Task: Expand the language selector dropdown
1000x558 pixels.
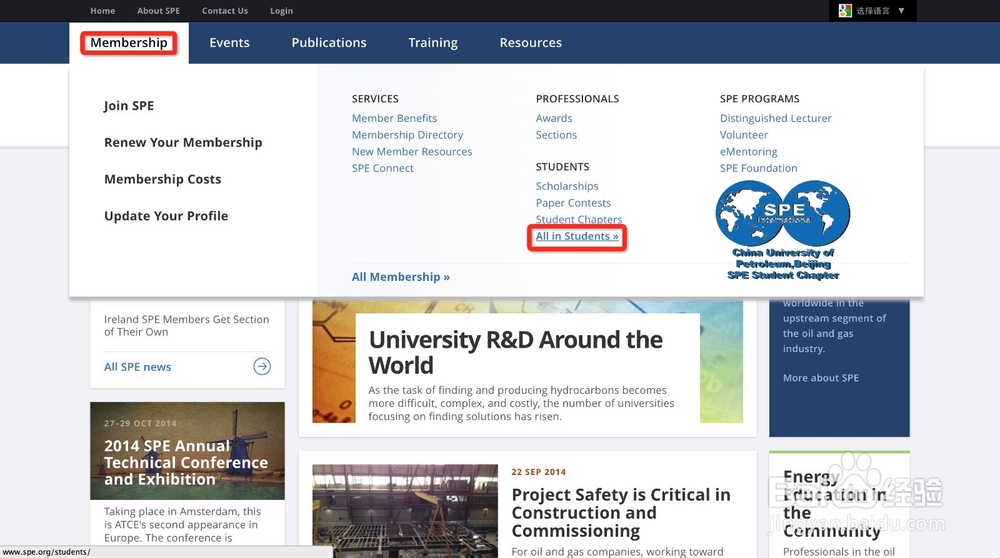Action: pyautogui.click(x=872, y=11)
